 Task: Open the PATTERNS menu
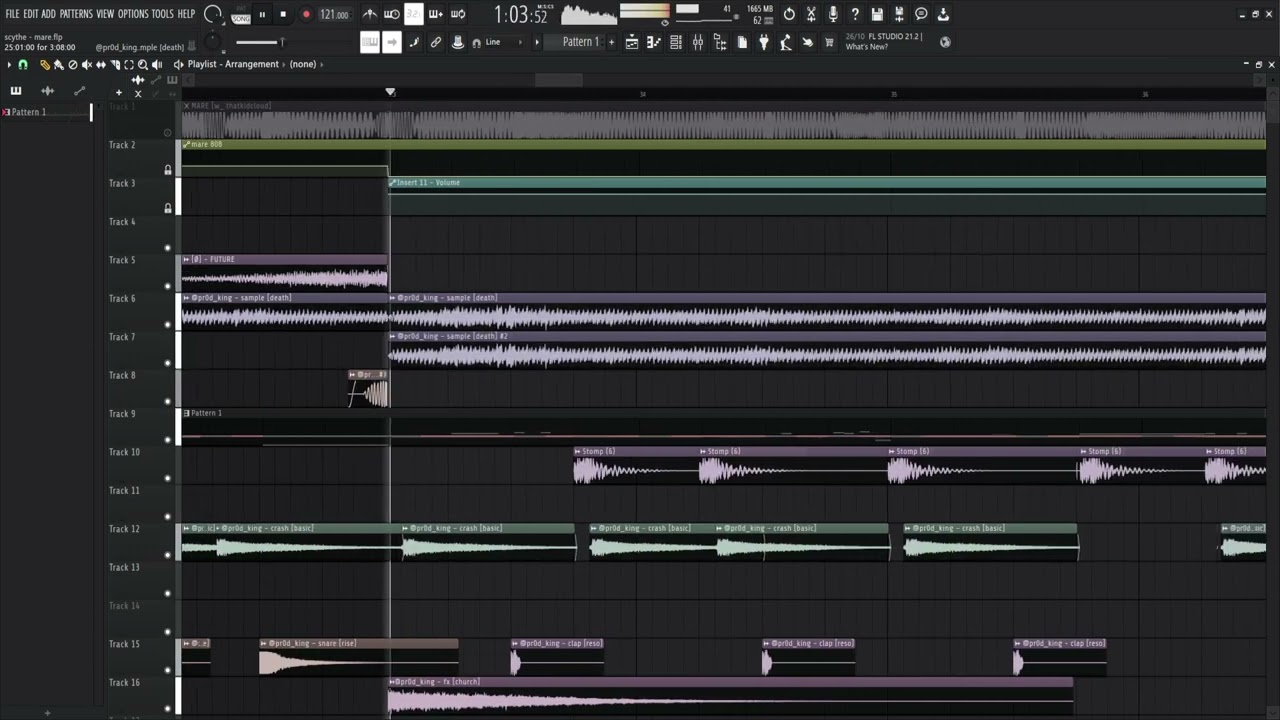[76, 14]
